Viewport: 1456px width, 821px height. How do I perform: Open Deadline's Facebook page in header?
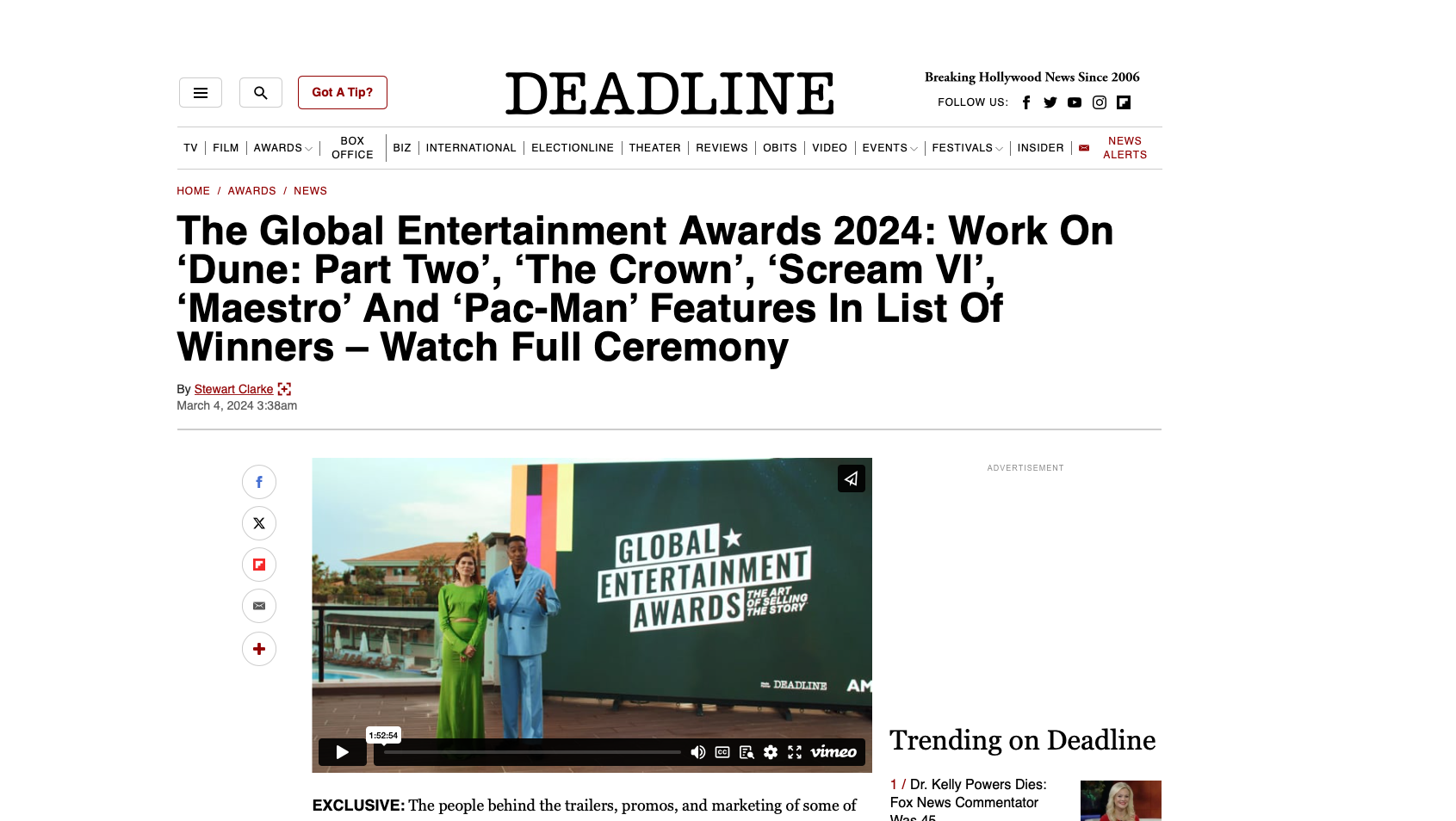[1025, 102]
